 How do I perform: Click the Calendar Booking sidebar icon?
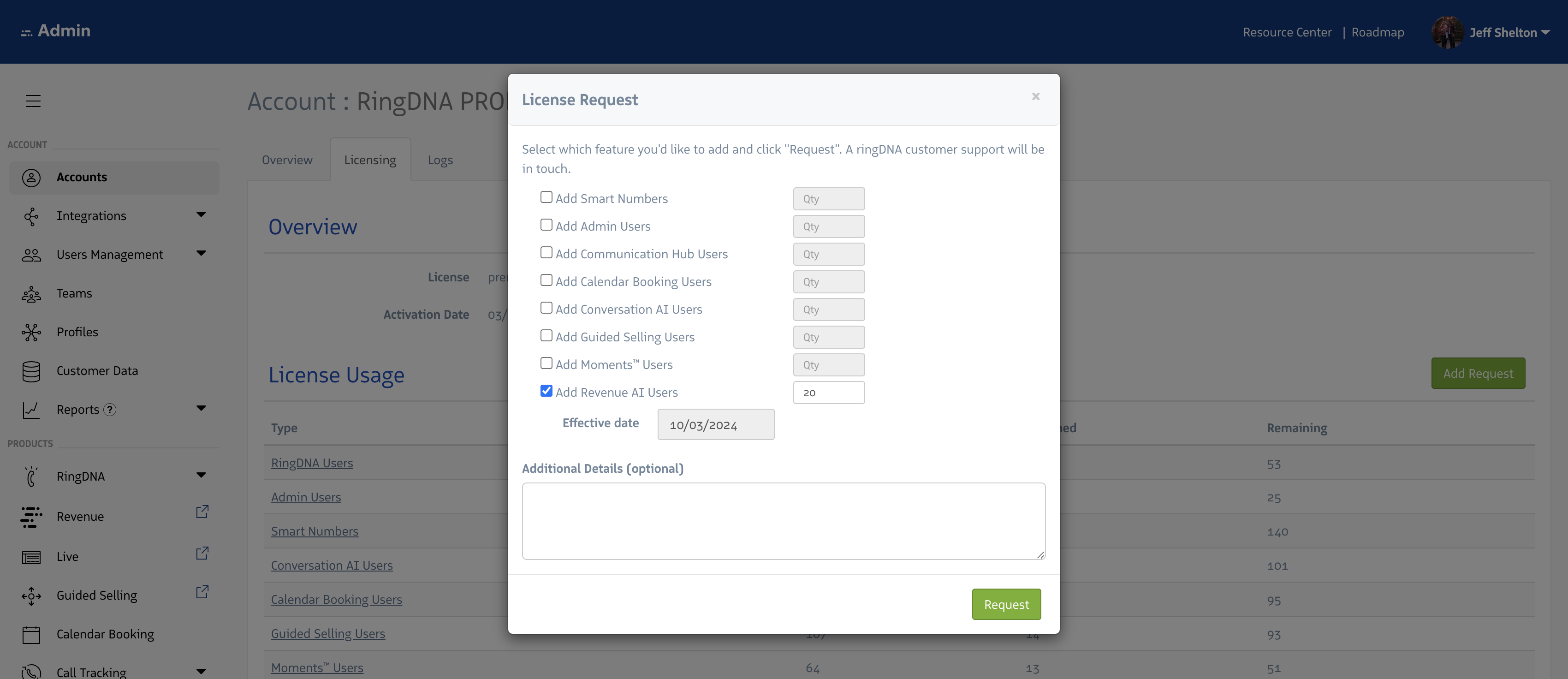[x=31, y=635]
